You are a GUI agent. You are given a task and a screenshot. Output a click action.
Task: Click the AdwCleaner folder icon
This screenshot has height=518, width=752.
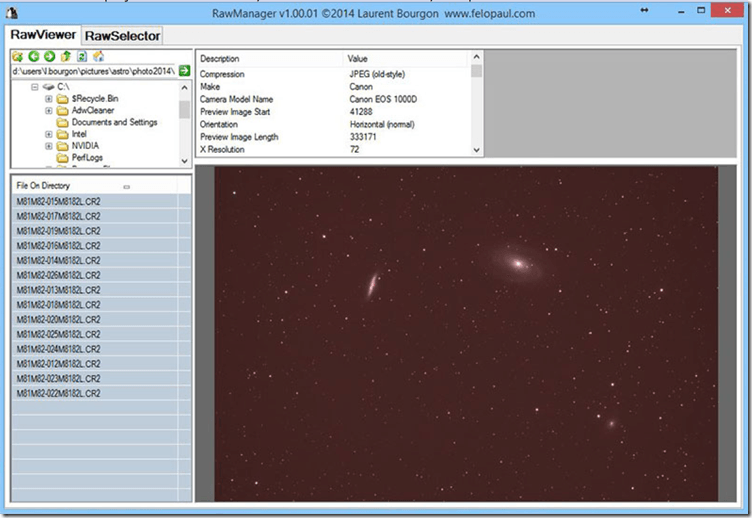pos(62,110)
